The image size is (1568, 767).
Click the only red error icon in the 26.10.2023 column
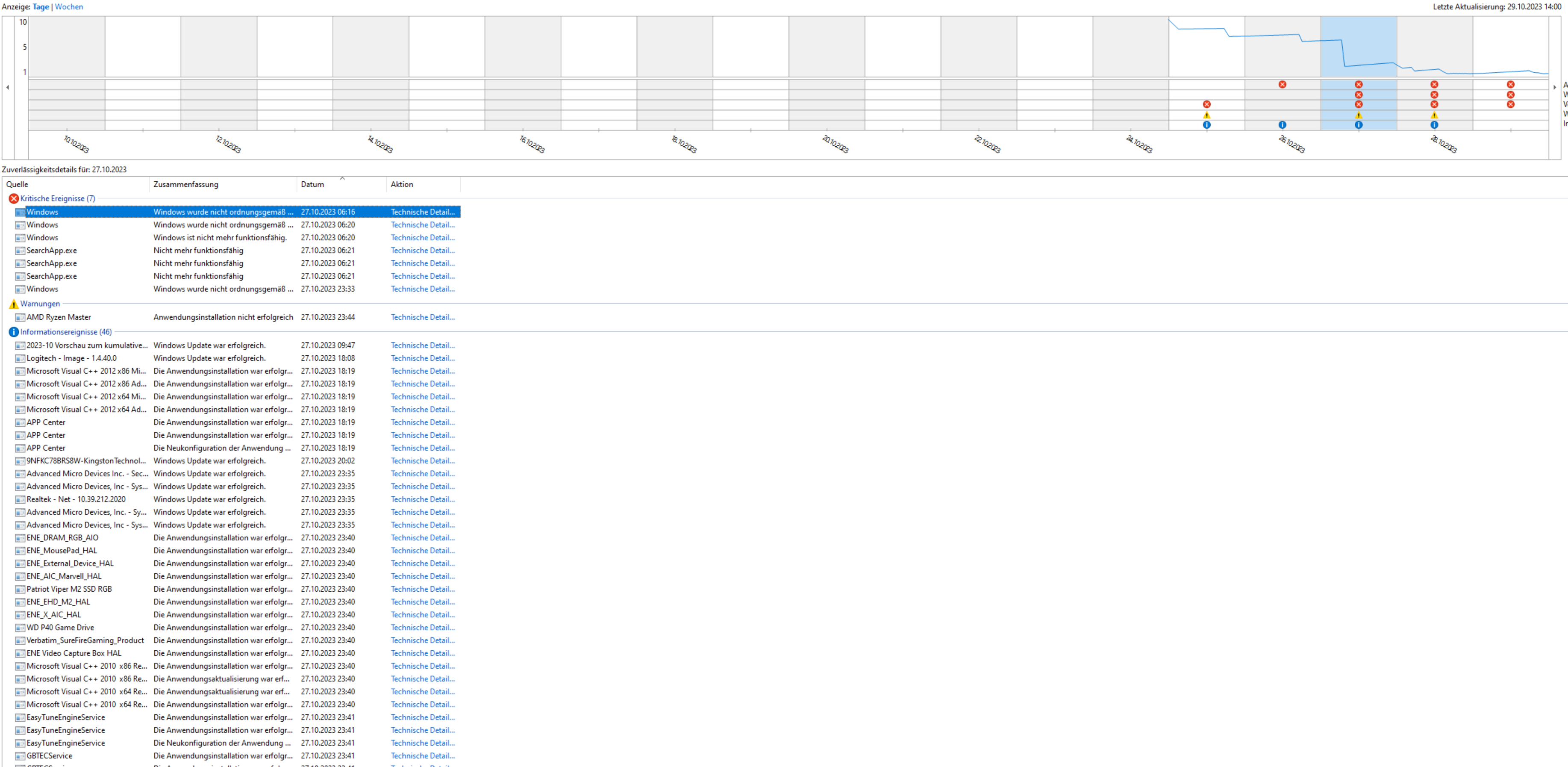tap(1282, 85)
